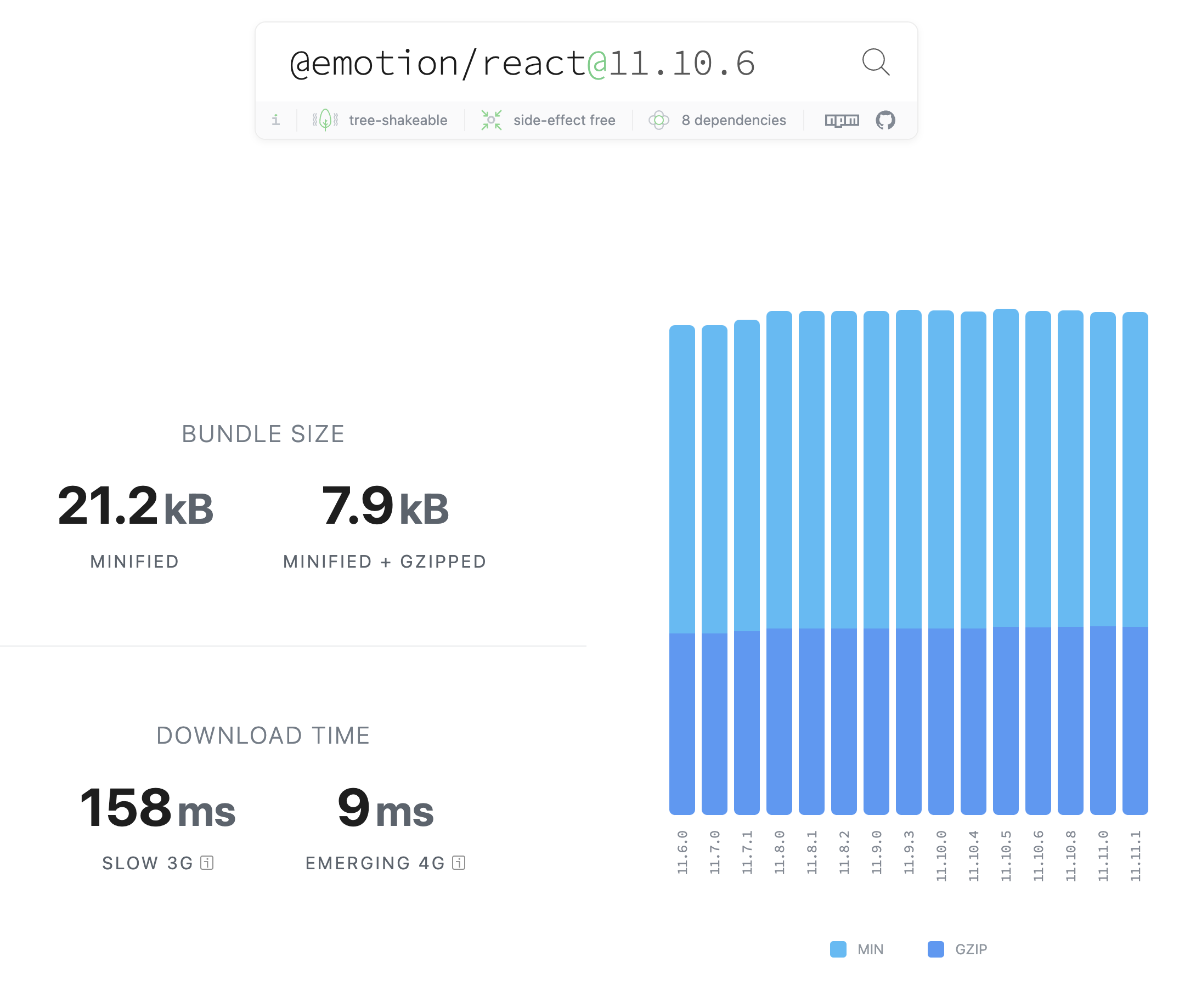Click the side-effect free icon
This screenshot has height=1008, width=1196.
491,120
